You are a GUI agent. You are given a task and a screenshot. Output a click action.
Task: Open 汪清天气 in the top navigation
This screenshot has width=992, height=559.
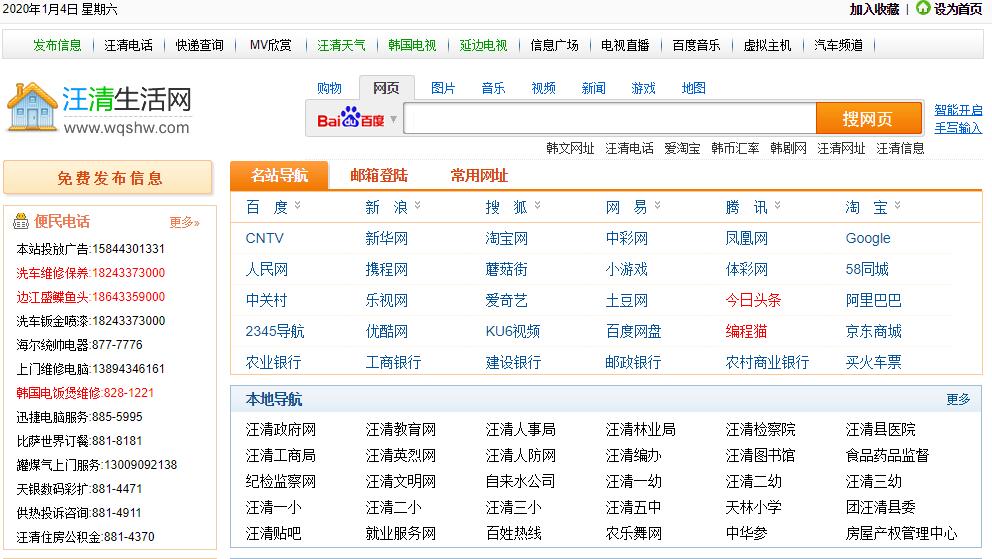341,45
